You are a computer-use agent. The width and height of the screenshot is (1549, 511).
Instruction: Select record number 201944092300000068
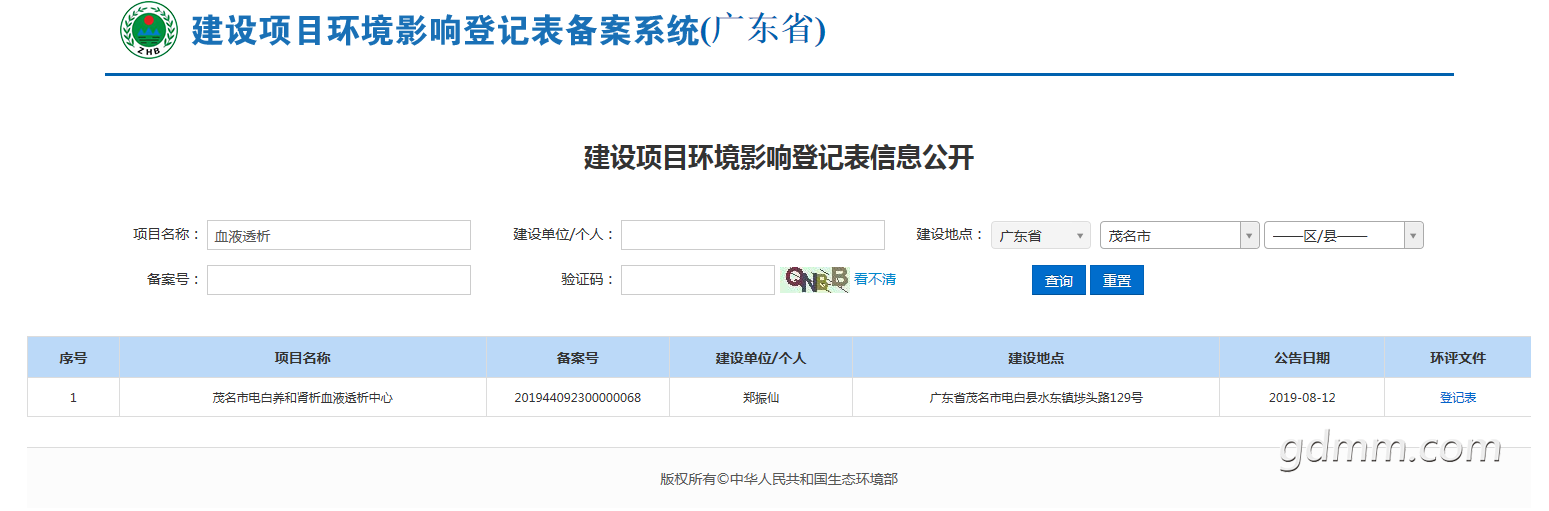coord(578,397)
